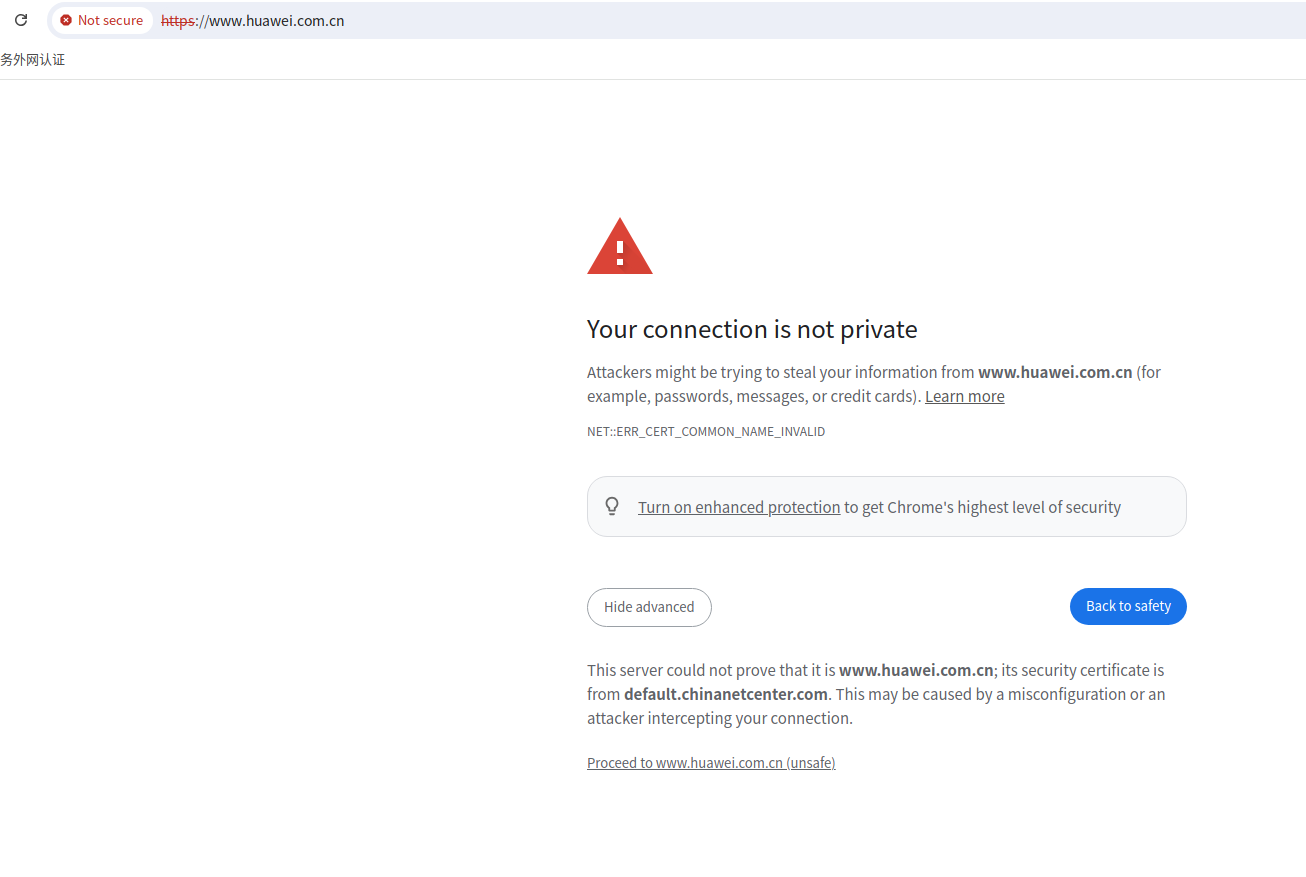1306x877 pixels.
Task: Click the 'Your connection is not private' heading
Action: (752, 329)
